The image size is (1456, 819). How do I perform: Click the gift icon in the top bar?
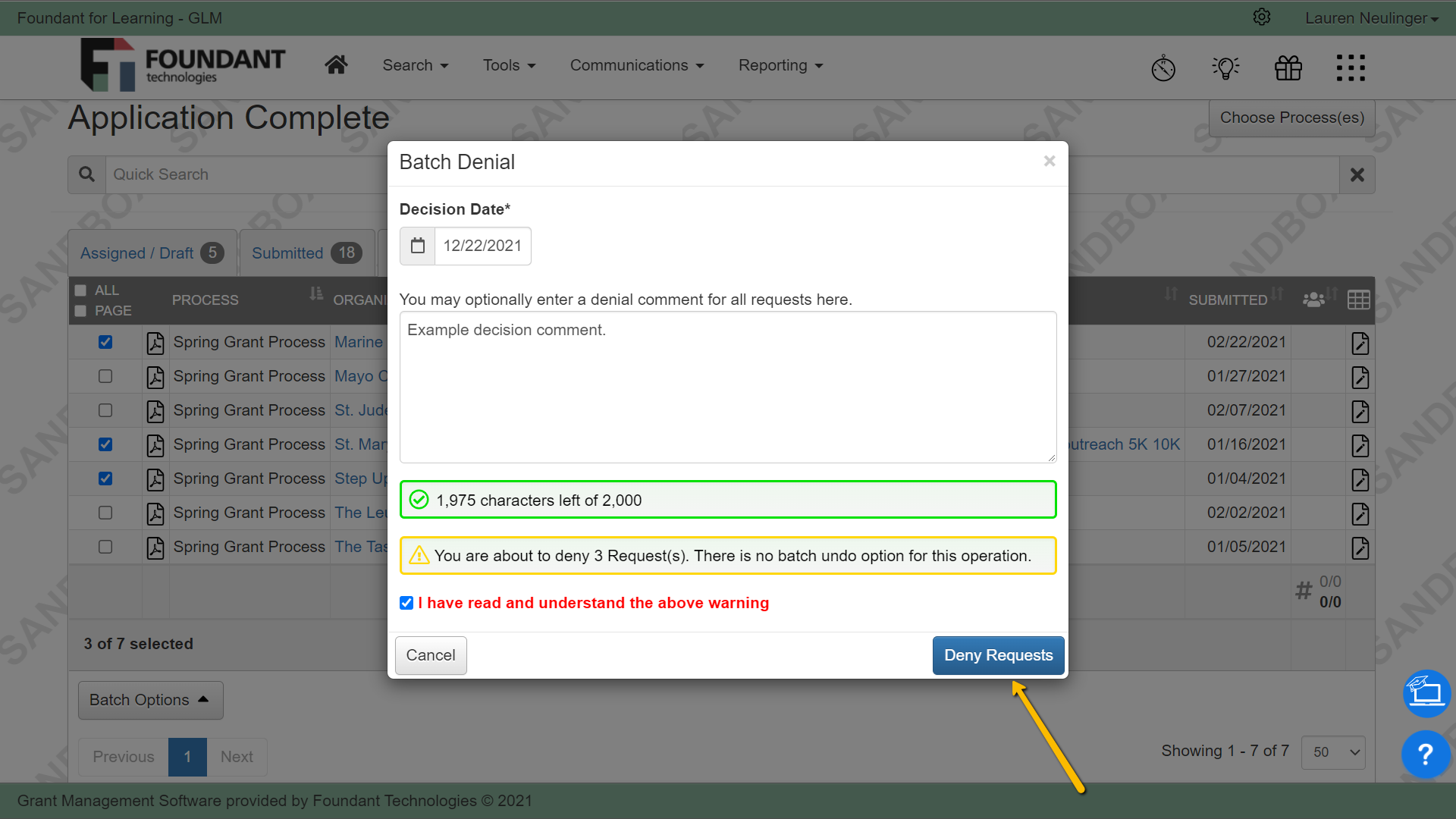1288,67
